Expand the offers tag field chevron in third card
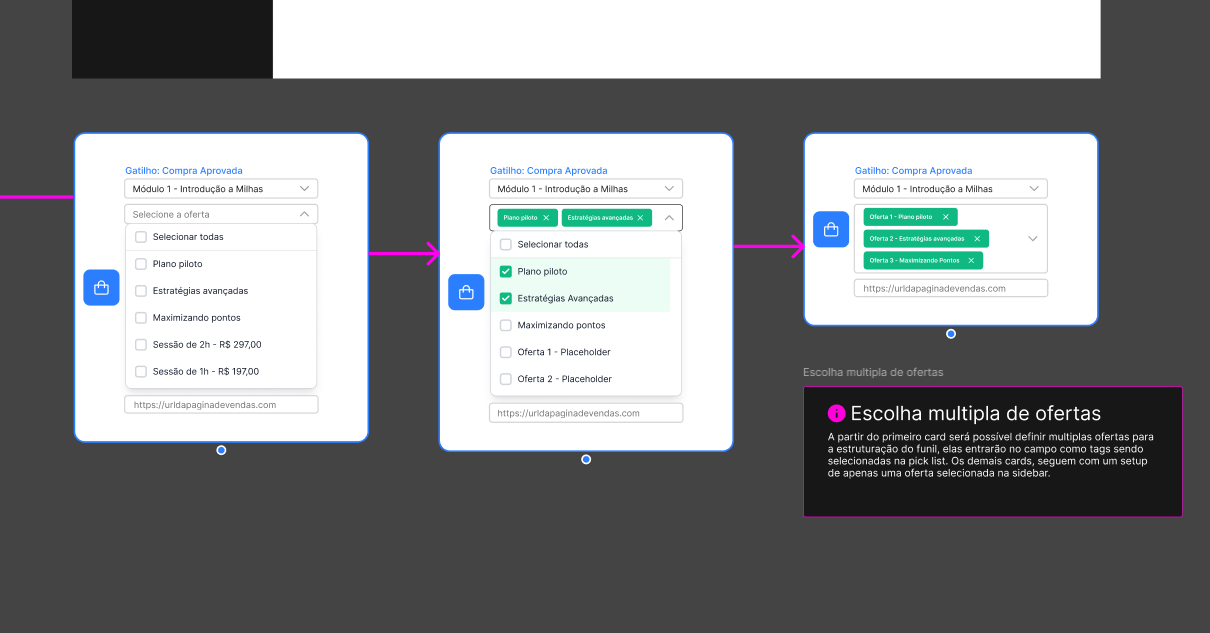The height and width of the screenshot is (633, 1210). pos(1033,239)
